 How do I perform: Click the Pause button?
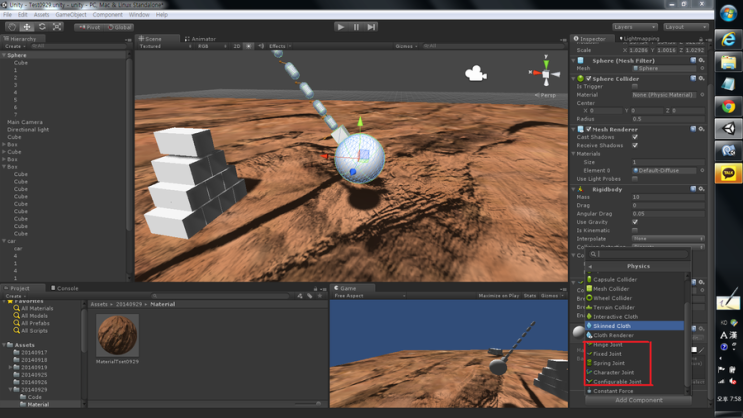pos(356,27)
